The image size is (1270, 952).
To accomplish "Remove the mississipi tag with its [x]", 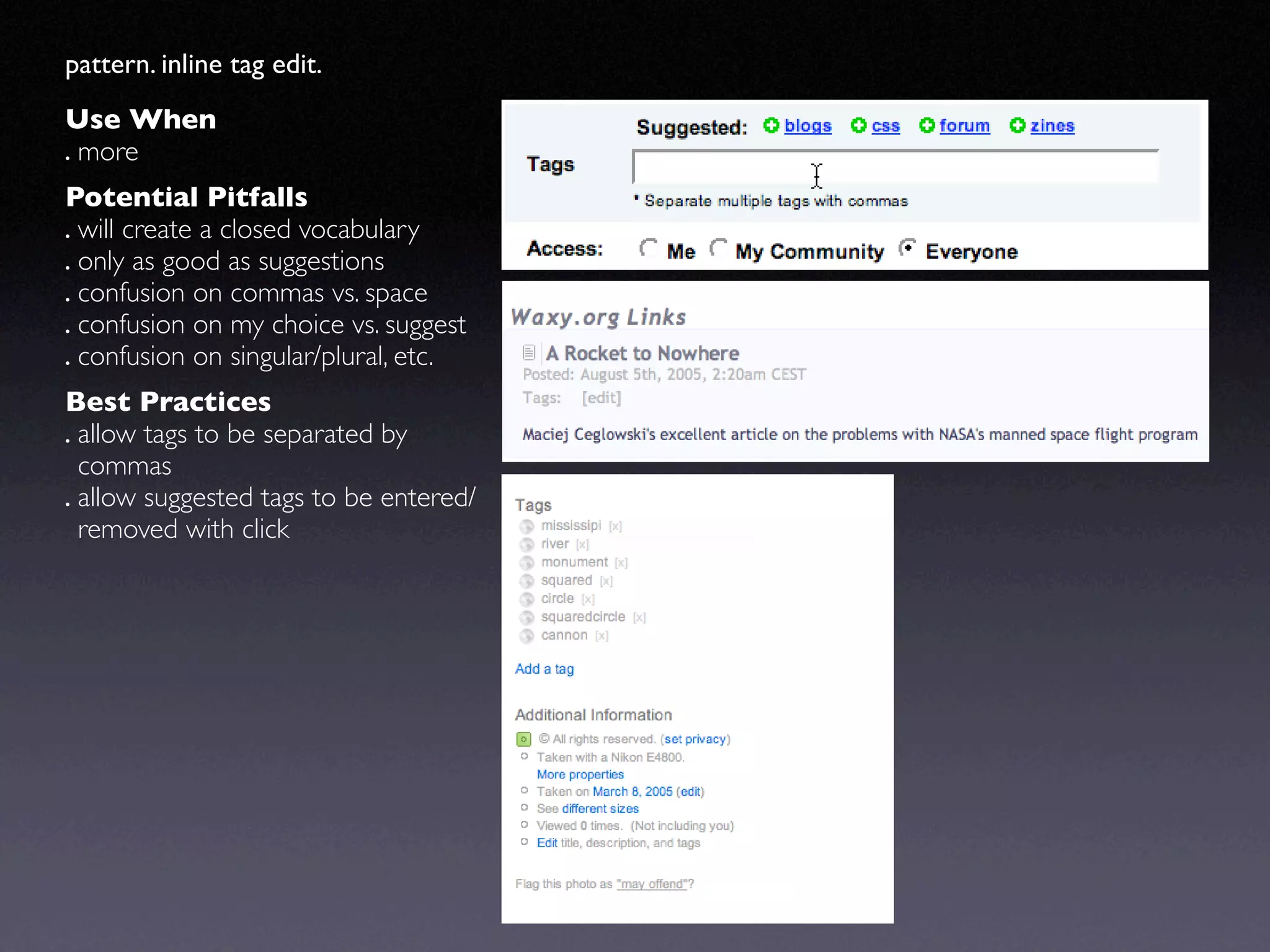I will [615, 526].
